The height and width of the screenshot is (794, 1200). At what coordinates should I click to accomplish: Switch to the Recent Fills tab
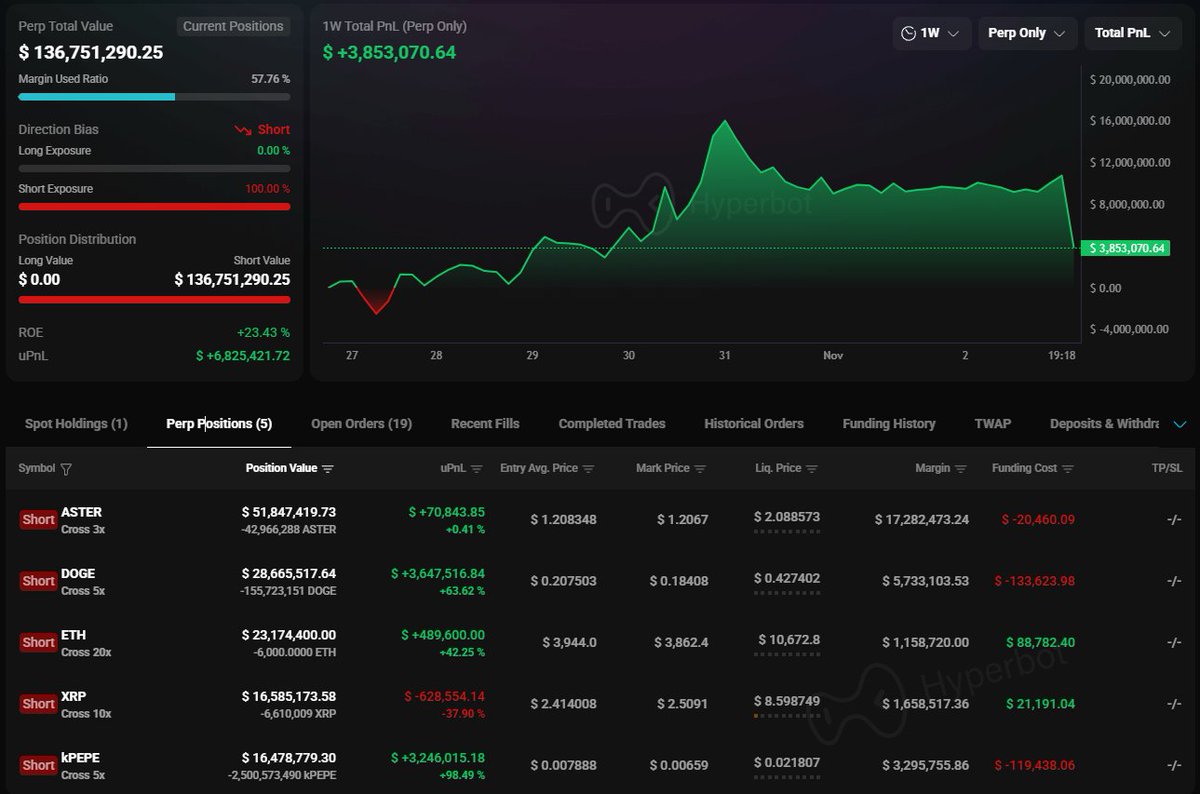pos(485,424)
